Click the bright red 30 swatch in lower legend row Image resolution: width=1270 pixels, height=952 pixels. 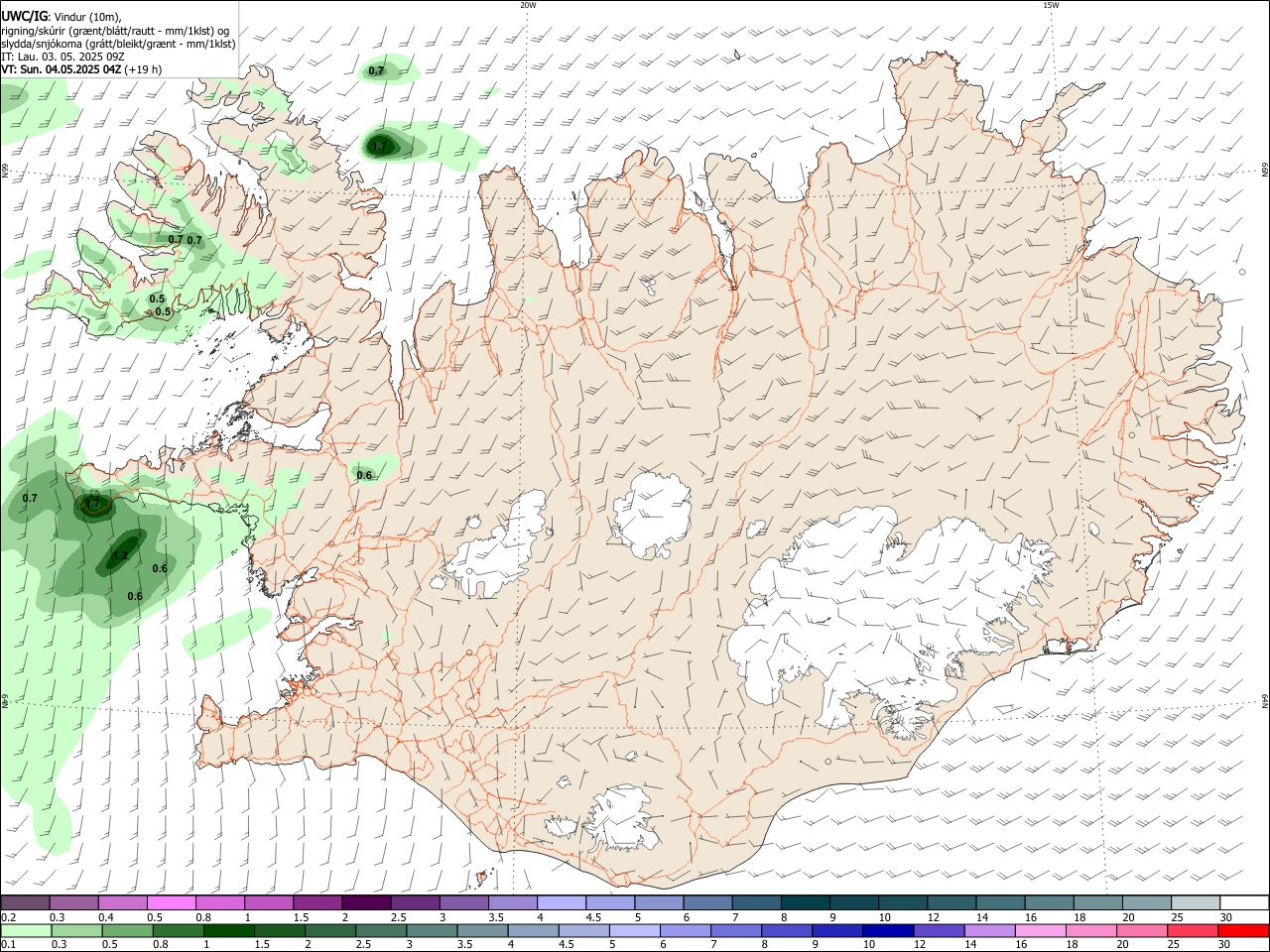1242,930
